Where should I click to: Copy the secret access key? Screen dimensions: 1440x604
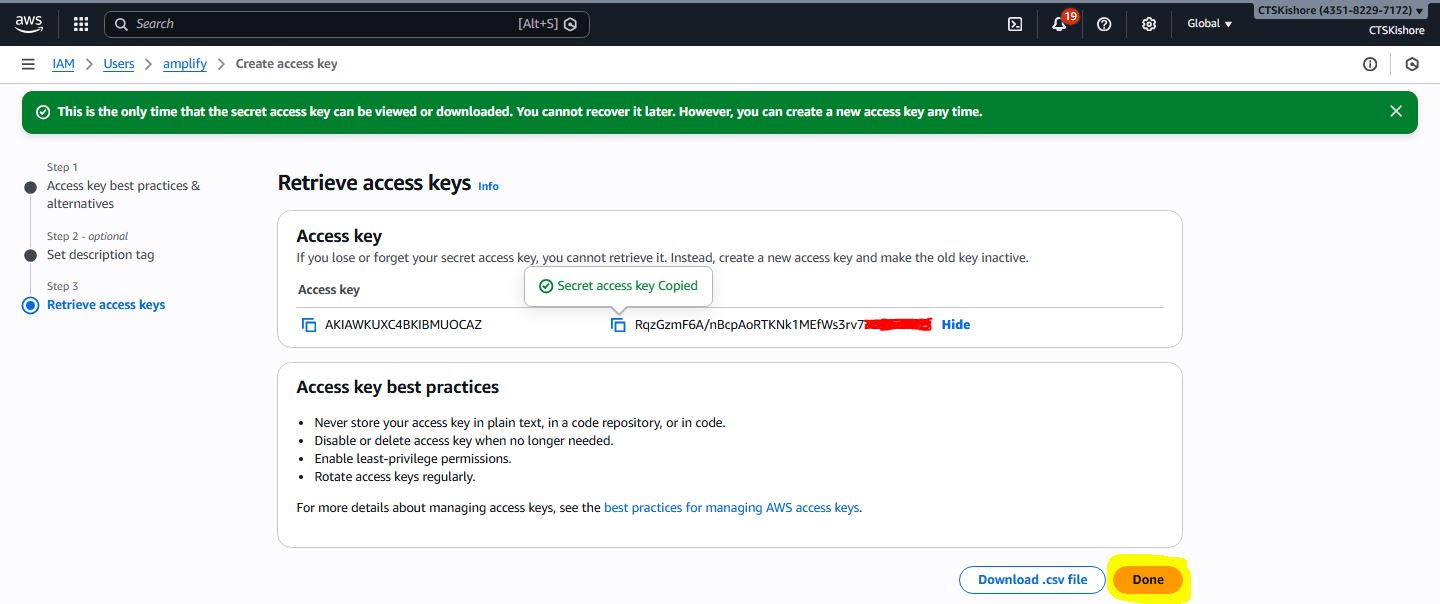coord(619,325)
